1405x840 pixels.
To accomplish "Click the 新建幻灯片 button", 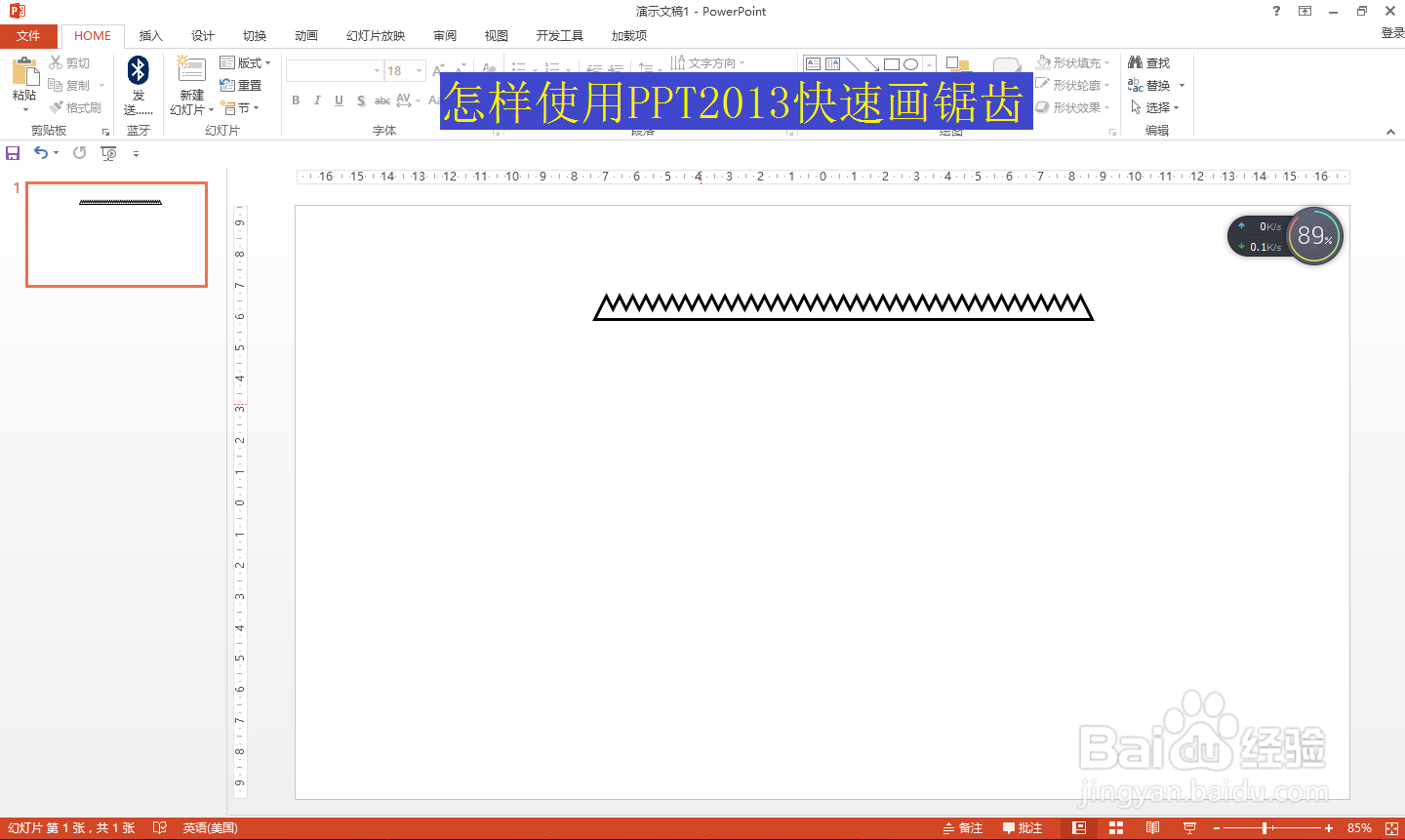I will pyautogui.click(x=189, y=85).
